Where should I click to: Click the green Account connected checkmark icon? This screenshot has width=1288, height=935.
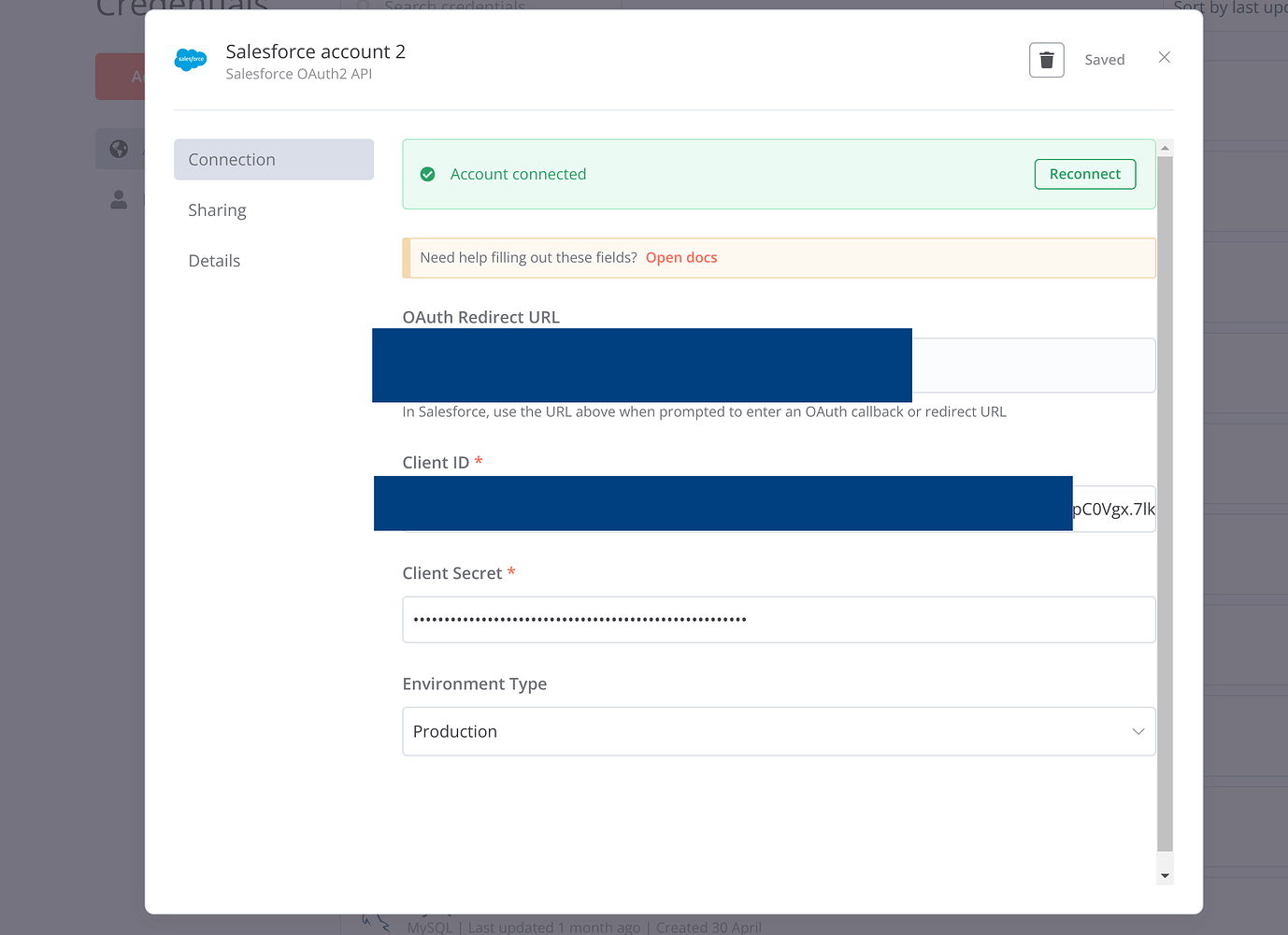click(427, 174)
